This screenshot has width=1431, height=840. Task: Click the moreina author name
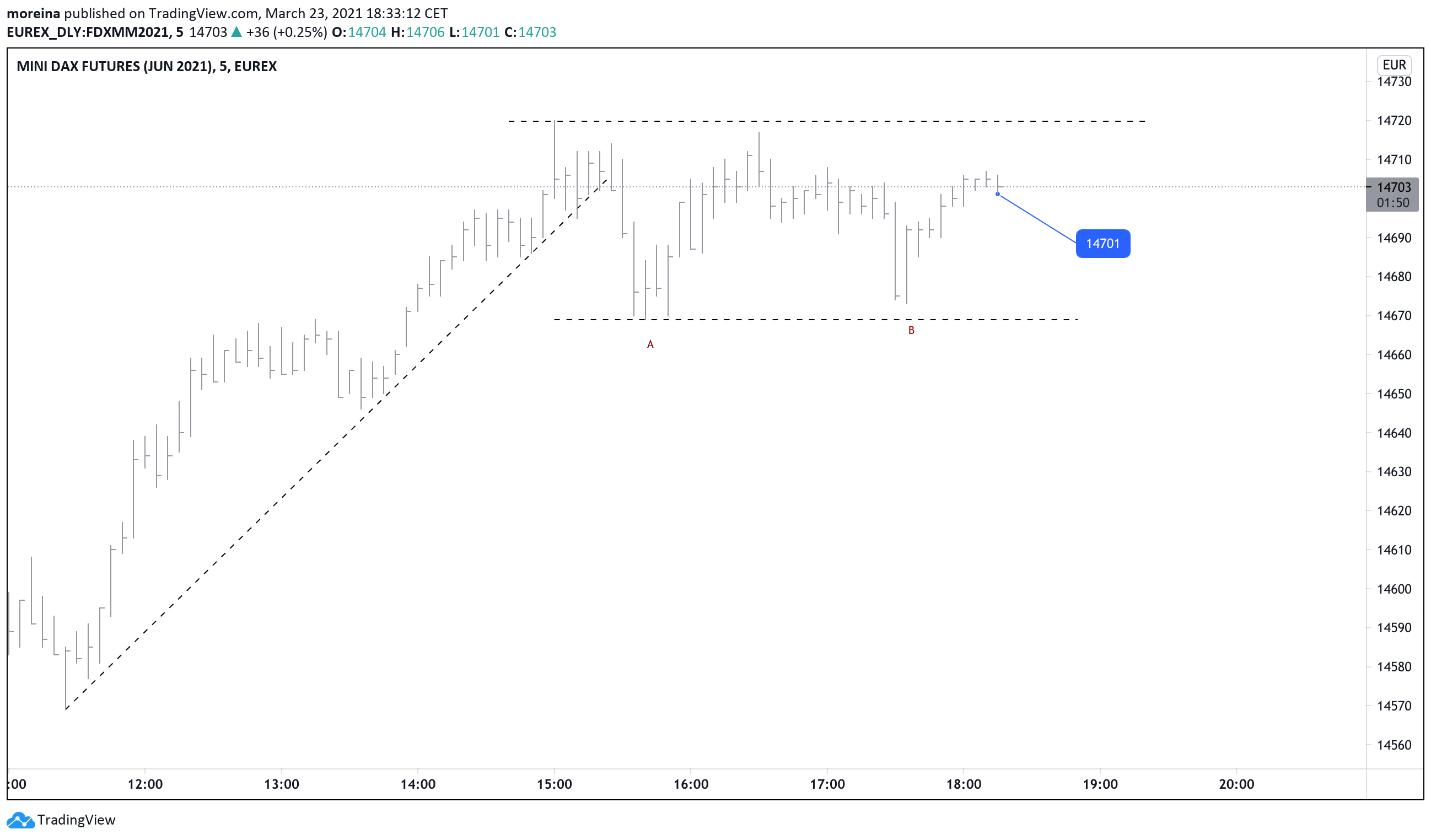[33, 13]
